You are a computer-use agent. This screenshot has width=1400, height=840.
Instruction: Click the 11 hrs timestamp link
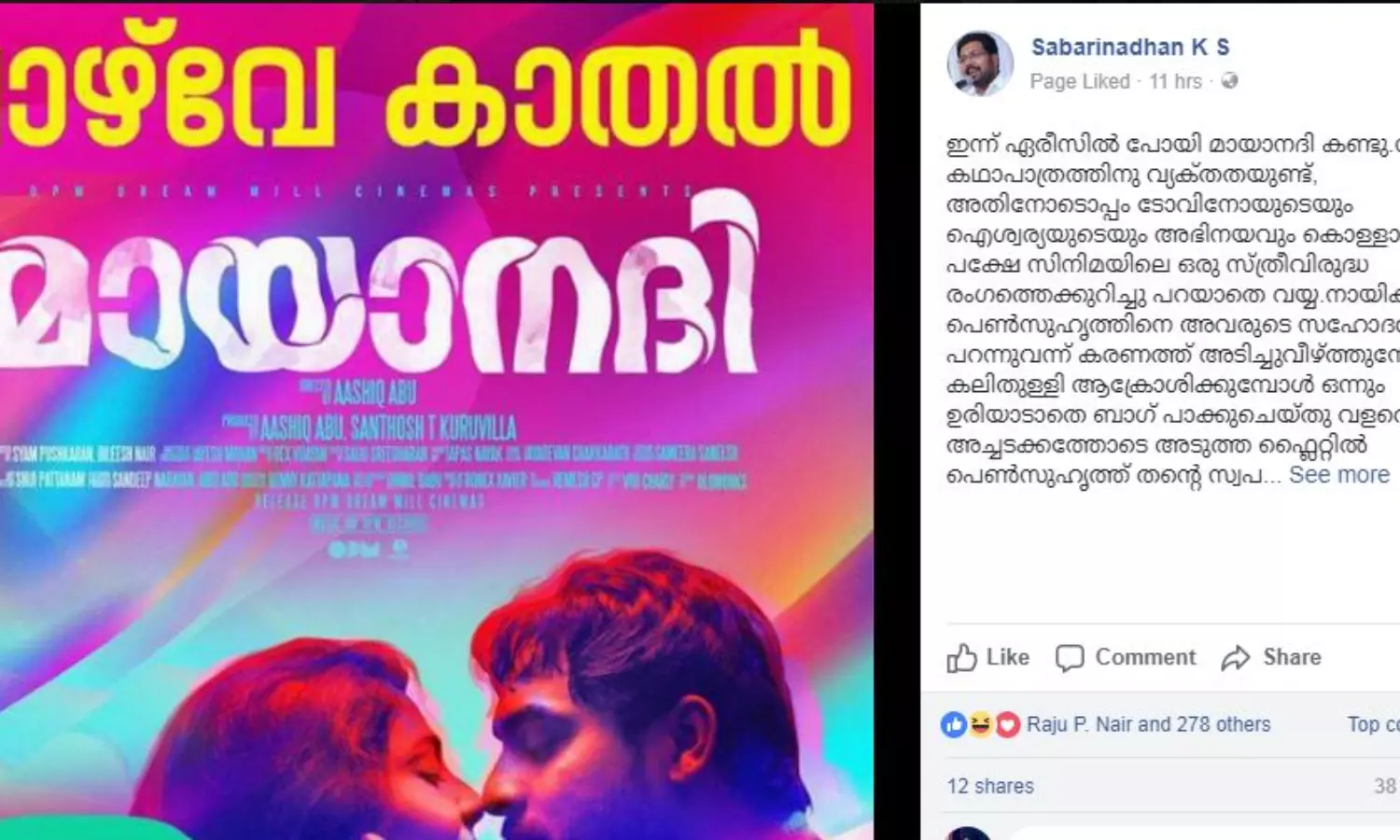(1175, 81)
